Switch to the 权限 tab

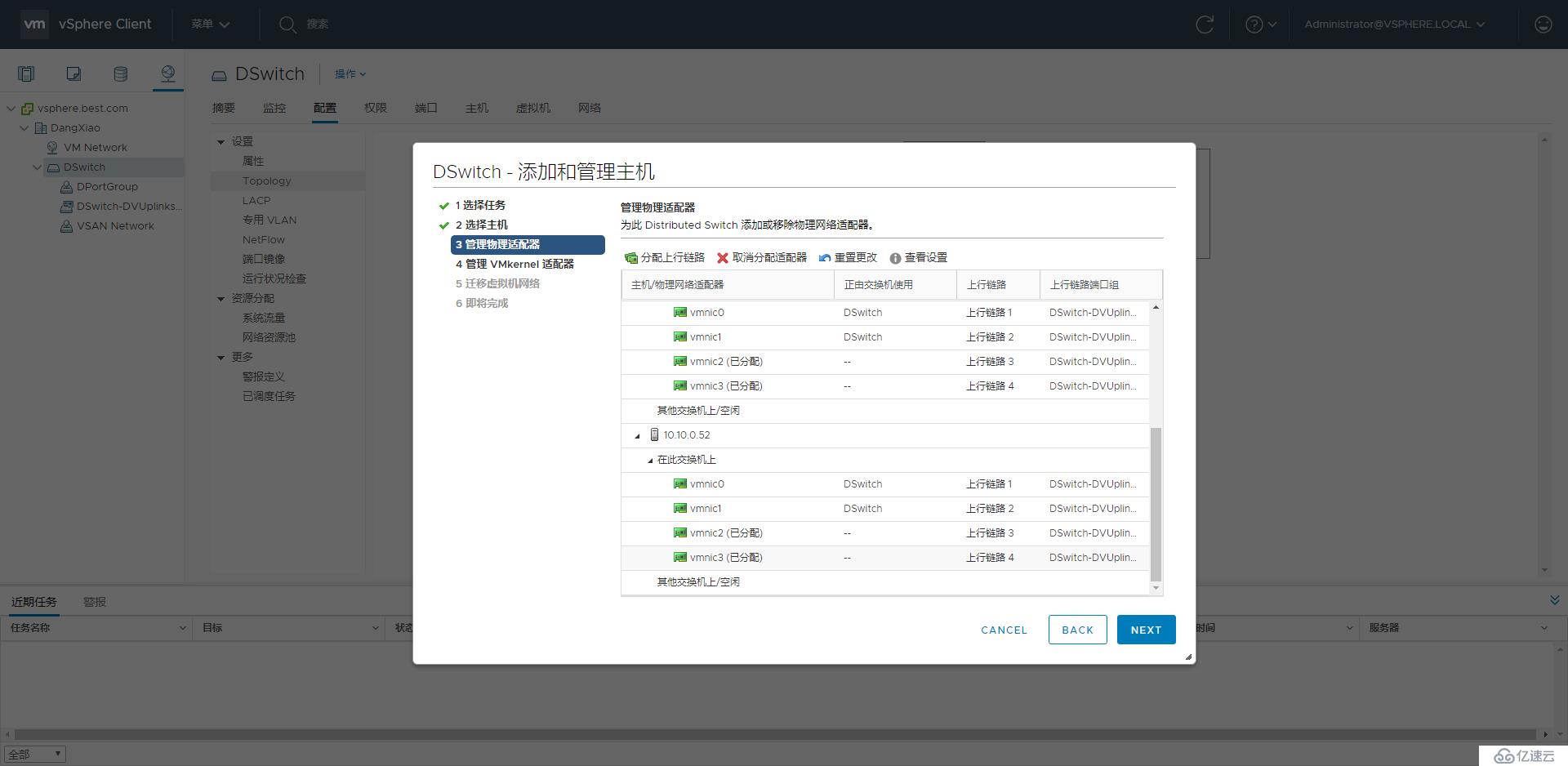click(376, 108)
